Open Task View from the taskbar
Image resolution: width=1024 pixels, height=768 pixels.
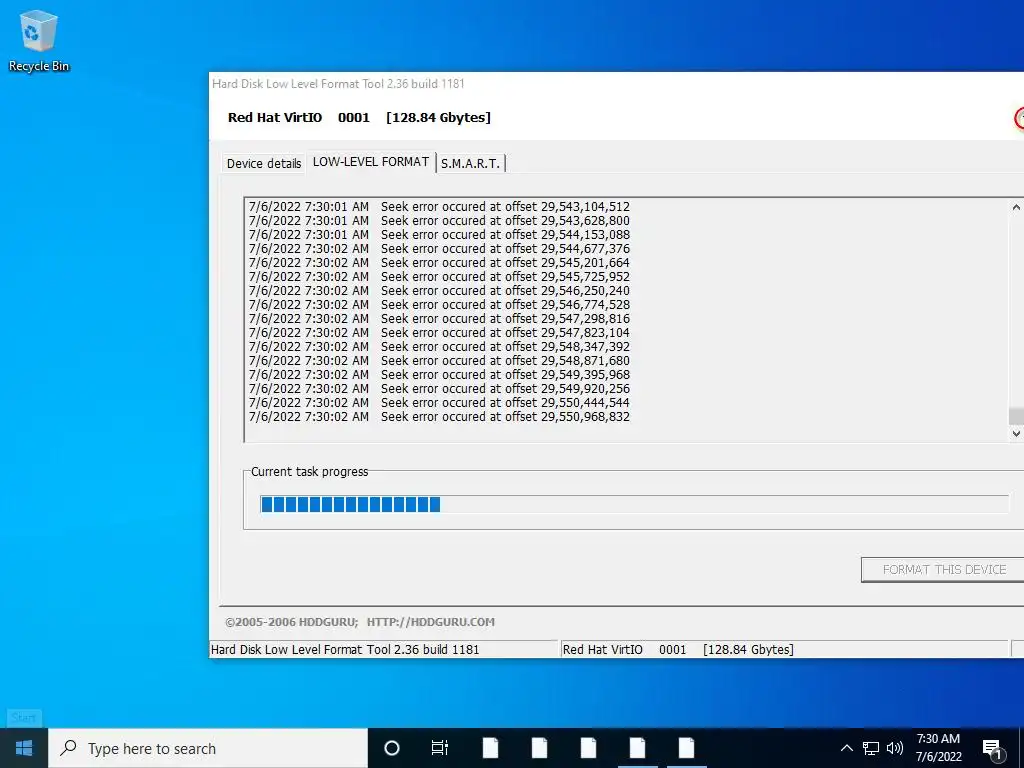pyautogui.click(x=440, y=748)
